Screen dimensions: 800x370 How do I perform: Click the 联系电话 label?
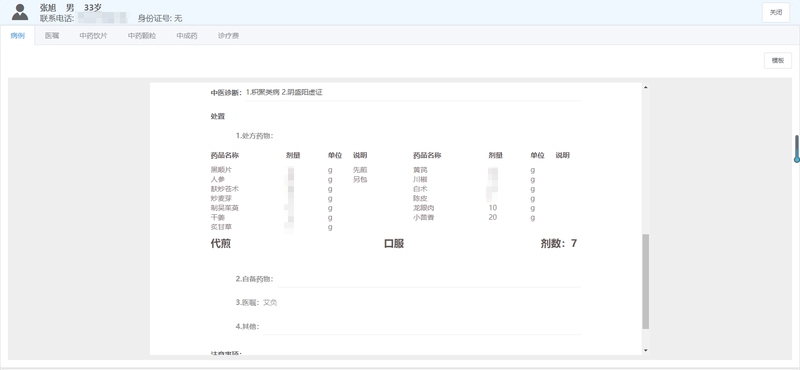tap(58, 18)
